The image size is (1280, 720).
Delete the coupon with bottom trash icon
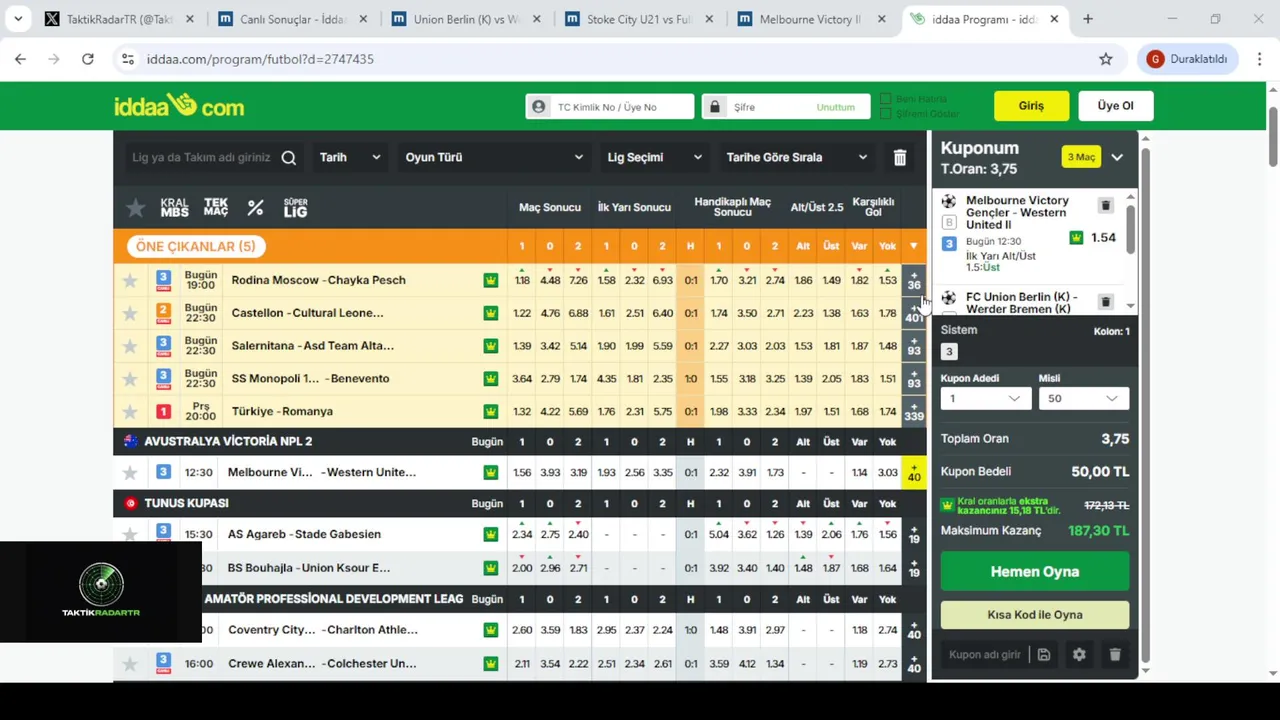(1115, 654)
